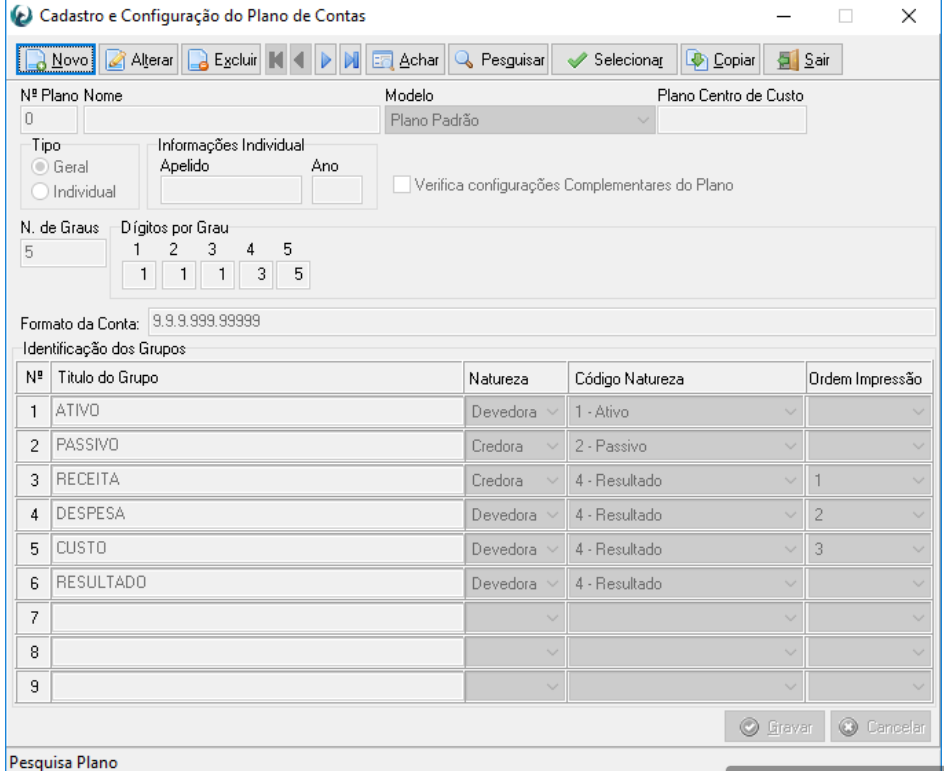Click the Ordem Impressão column header
The image size is (944, 771).
tap(869, 378)
